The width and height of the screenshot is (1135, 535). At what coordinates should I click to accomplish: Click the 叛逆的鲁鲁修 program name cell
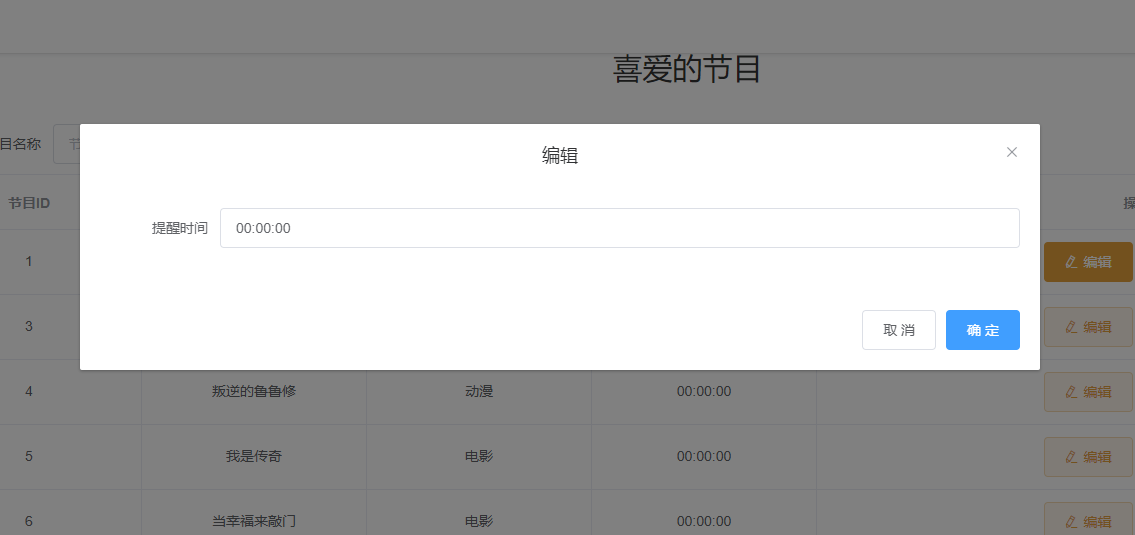(x=254, y=392)
